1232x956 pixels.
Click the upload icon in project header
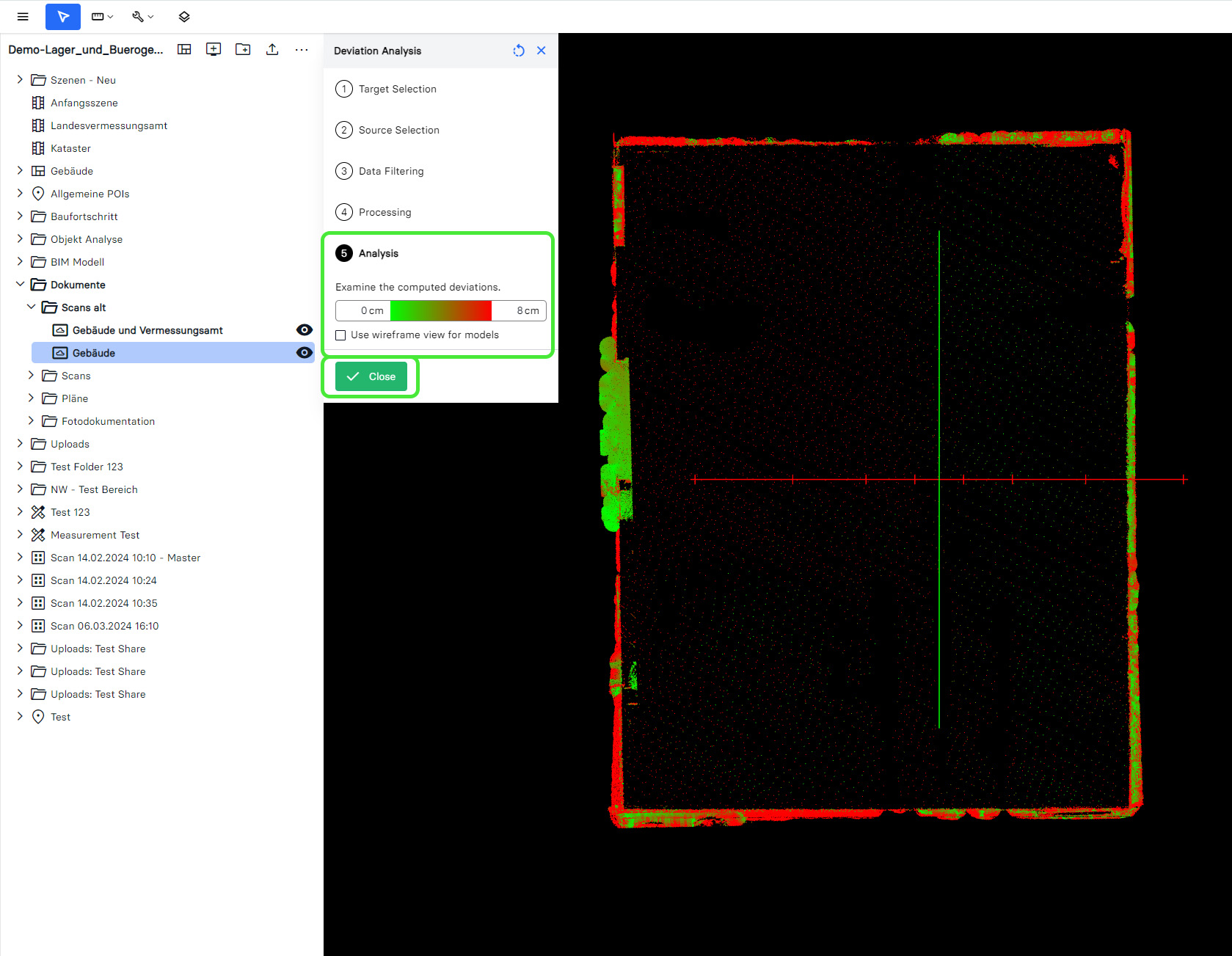[x=272, y=49]
